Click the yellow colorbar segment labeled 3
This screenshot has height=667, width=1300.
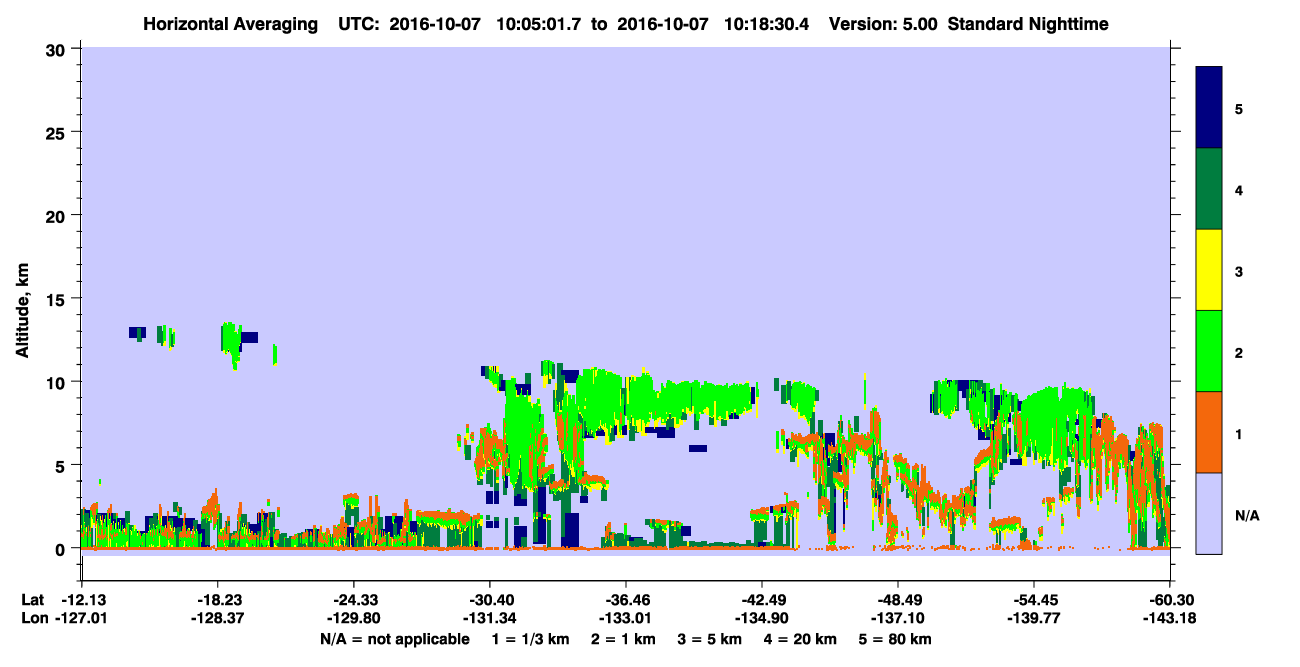tap(1209, 270)
